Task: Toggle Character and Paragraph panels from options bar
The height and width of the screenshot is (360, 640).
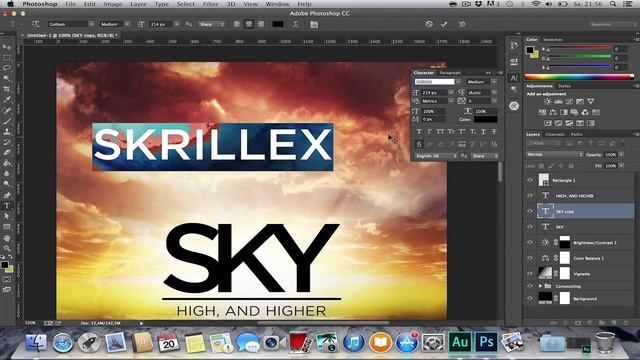Action: click(x=314, y=24)
